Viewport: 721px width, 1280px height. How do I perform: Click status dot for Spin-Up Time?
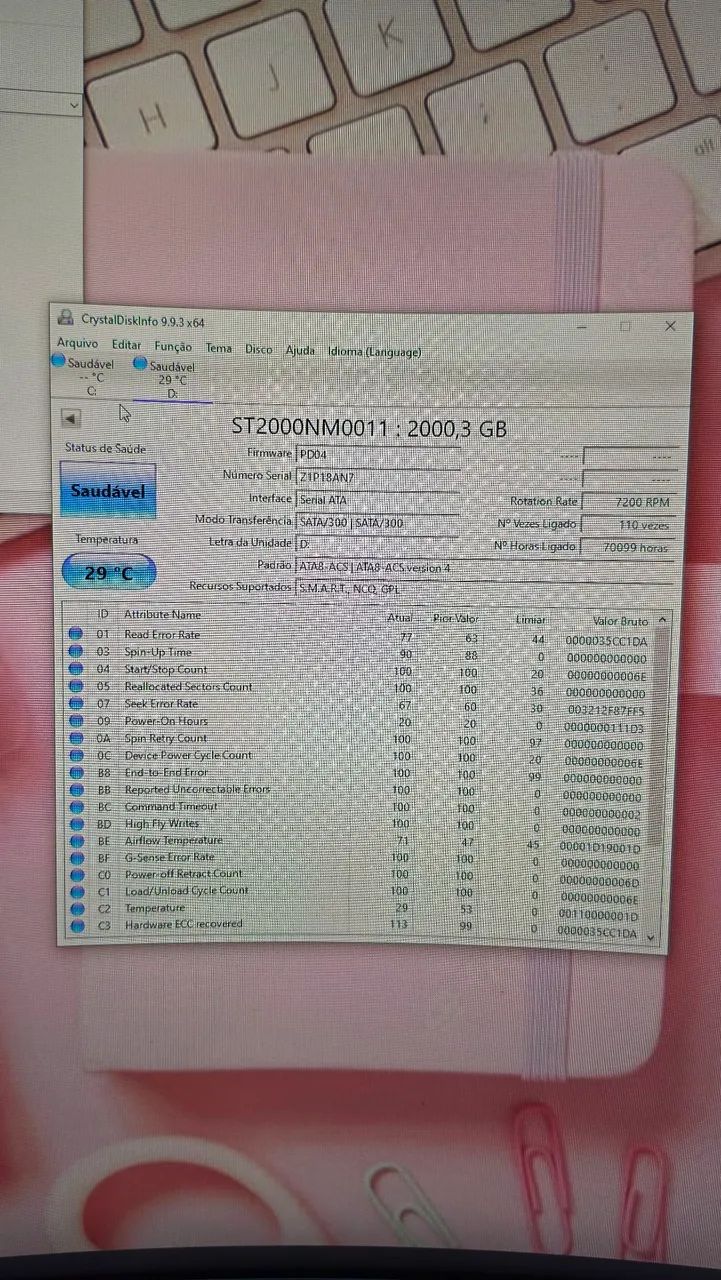[75, 652]
